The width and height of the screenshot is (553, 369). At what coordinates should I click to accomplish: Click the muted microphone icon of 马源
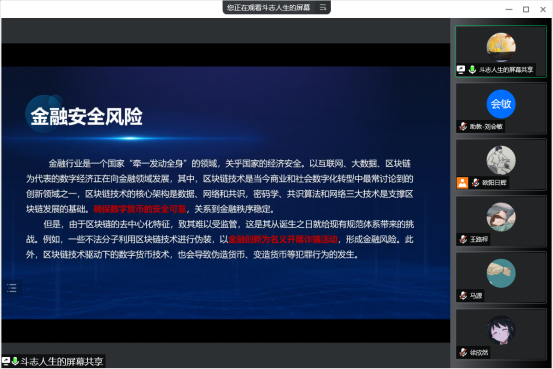click(x=463, y=296)
